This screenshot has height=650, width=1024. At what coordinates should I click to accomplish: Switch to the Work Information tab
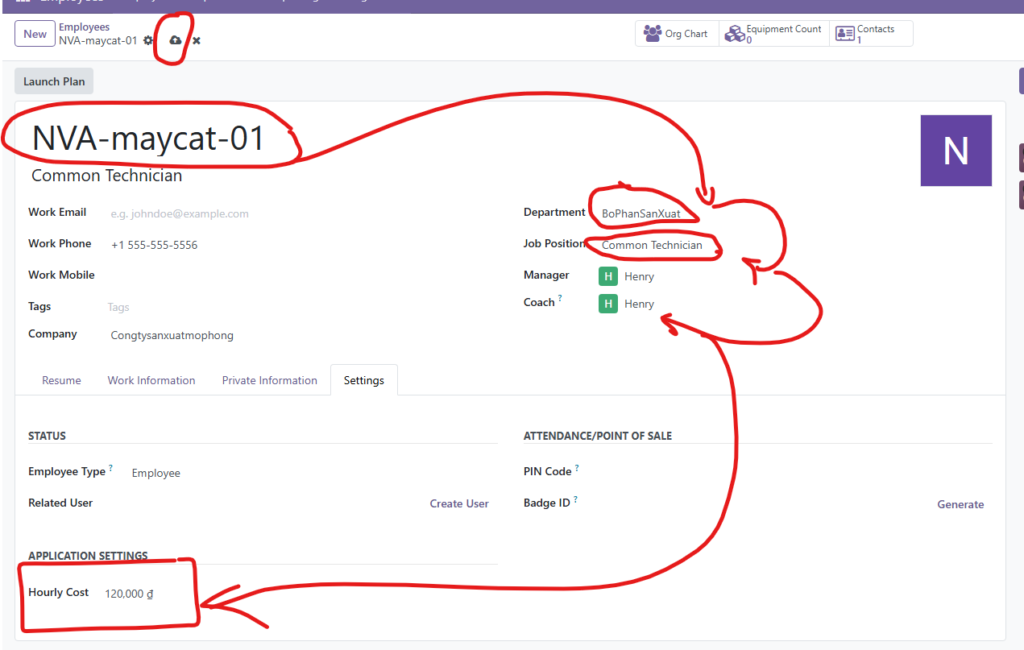coord(151,380)
